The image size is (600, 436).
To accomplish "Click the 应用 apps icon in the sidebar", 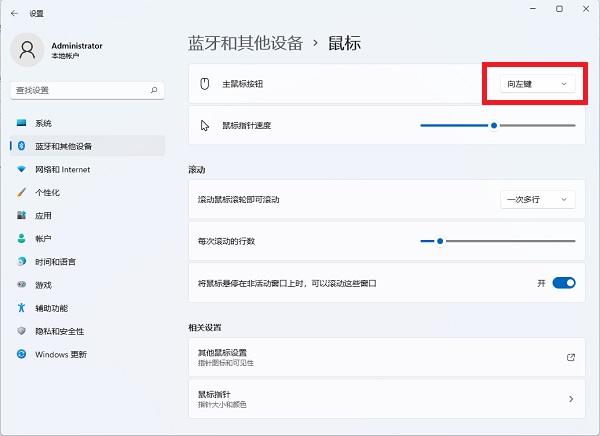I will click(21, 215).
